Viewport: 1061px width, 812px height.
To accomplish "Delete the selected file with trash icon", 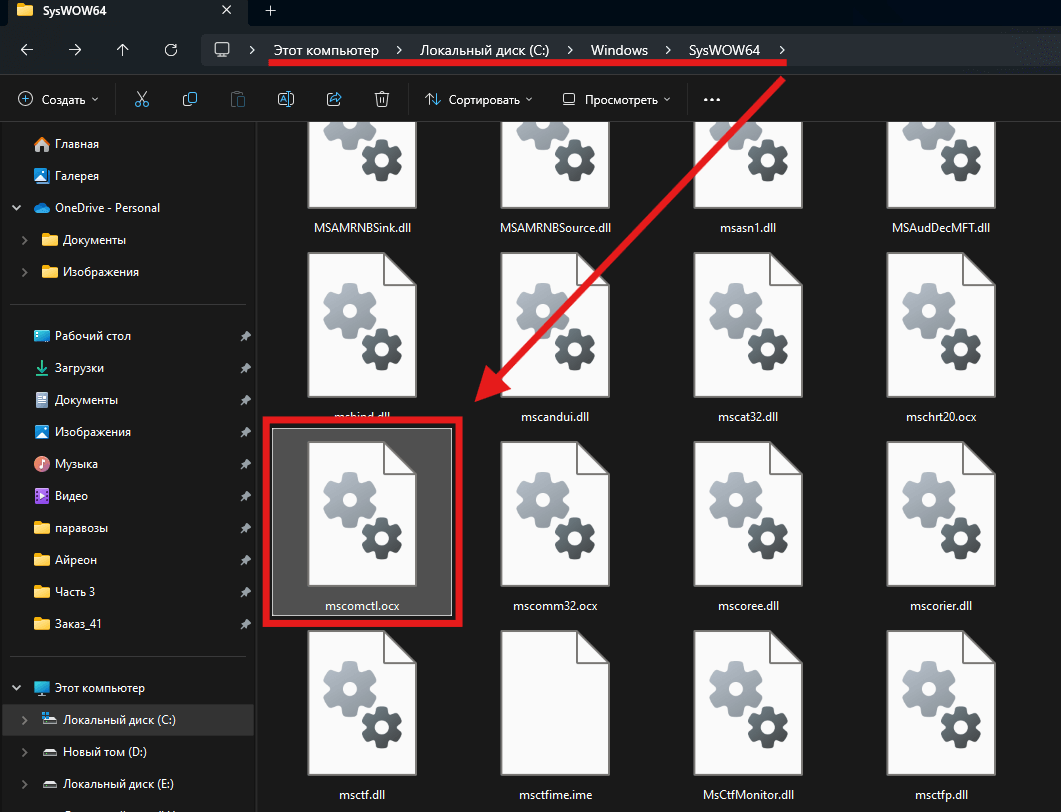I will pos(382,99).
